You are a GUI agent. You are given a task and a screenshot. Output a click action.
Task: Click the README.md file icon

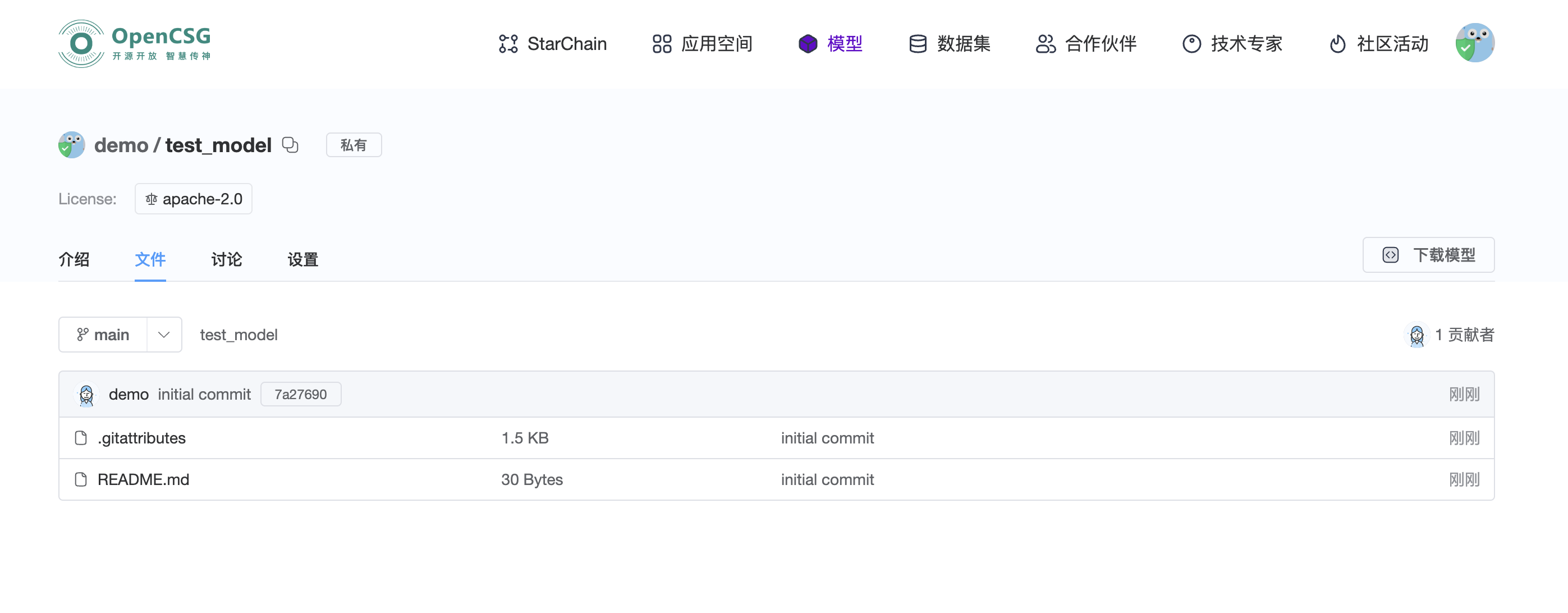[81, 480]
